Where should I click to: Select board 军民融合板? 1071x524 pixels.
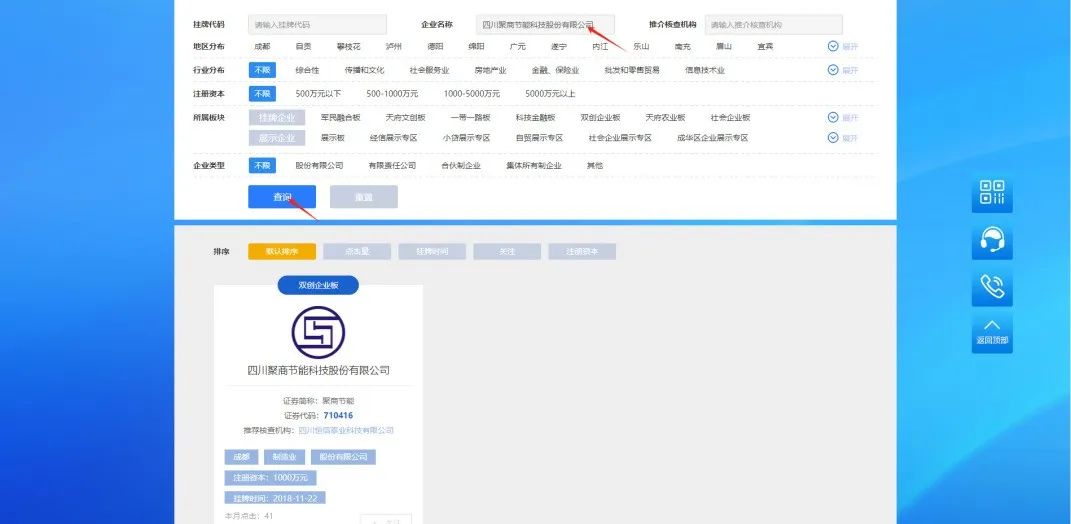tap(341, 118)
